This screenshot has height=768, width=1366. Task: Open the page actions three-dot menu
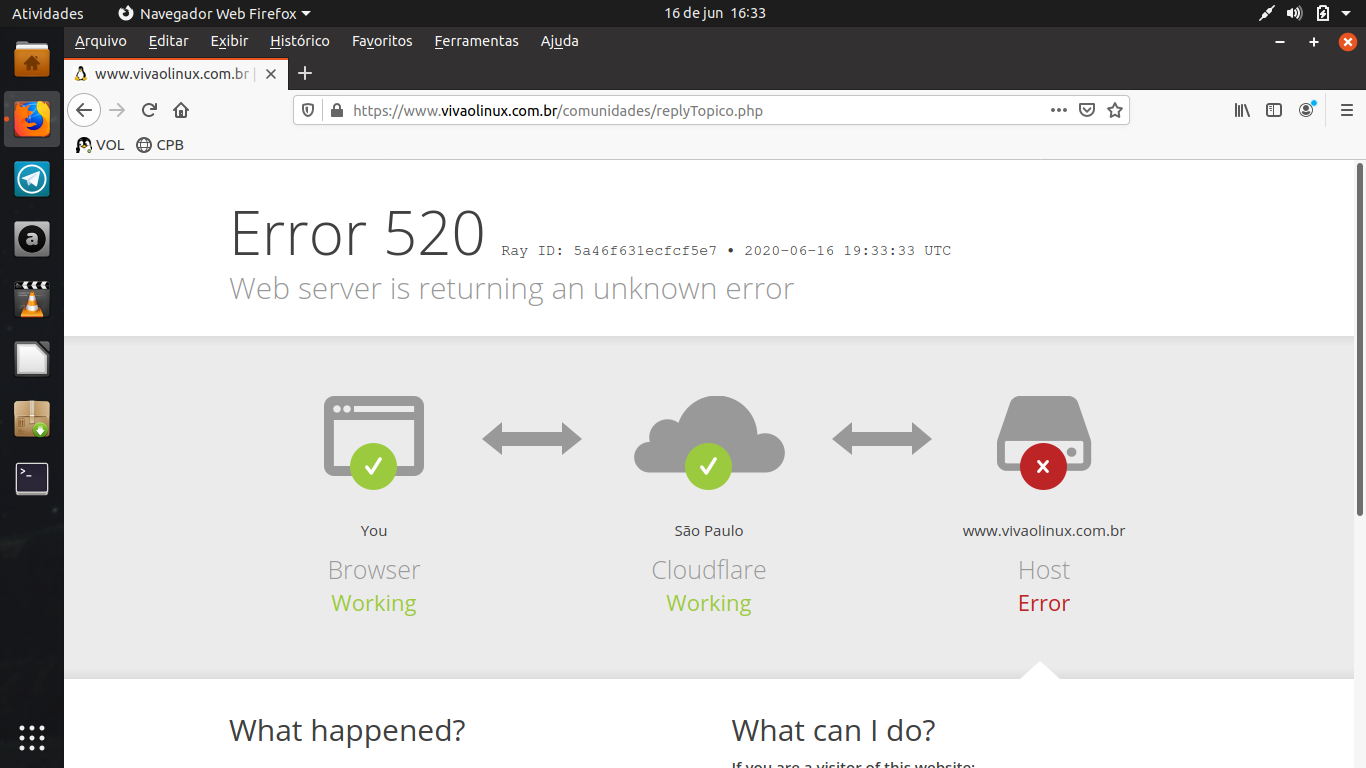coord(1059,110)
